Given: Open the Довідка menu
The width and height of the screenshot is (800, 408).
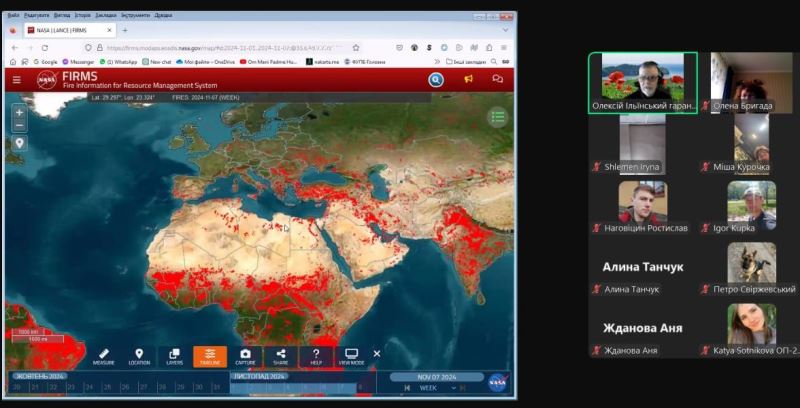Looking at the screenshot, I should point(163,15).
